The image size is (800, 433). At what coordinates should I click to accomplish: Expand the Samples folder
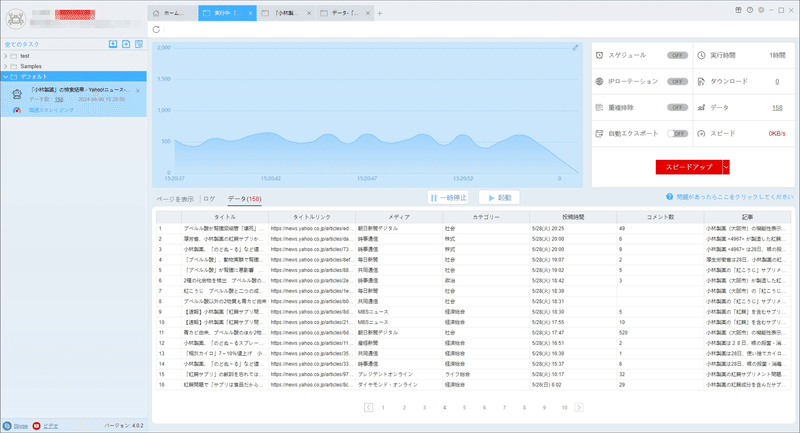coord(6,66)
